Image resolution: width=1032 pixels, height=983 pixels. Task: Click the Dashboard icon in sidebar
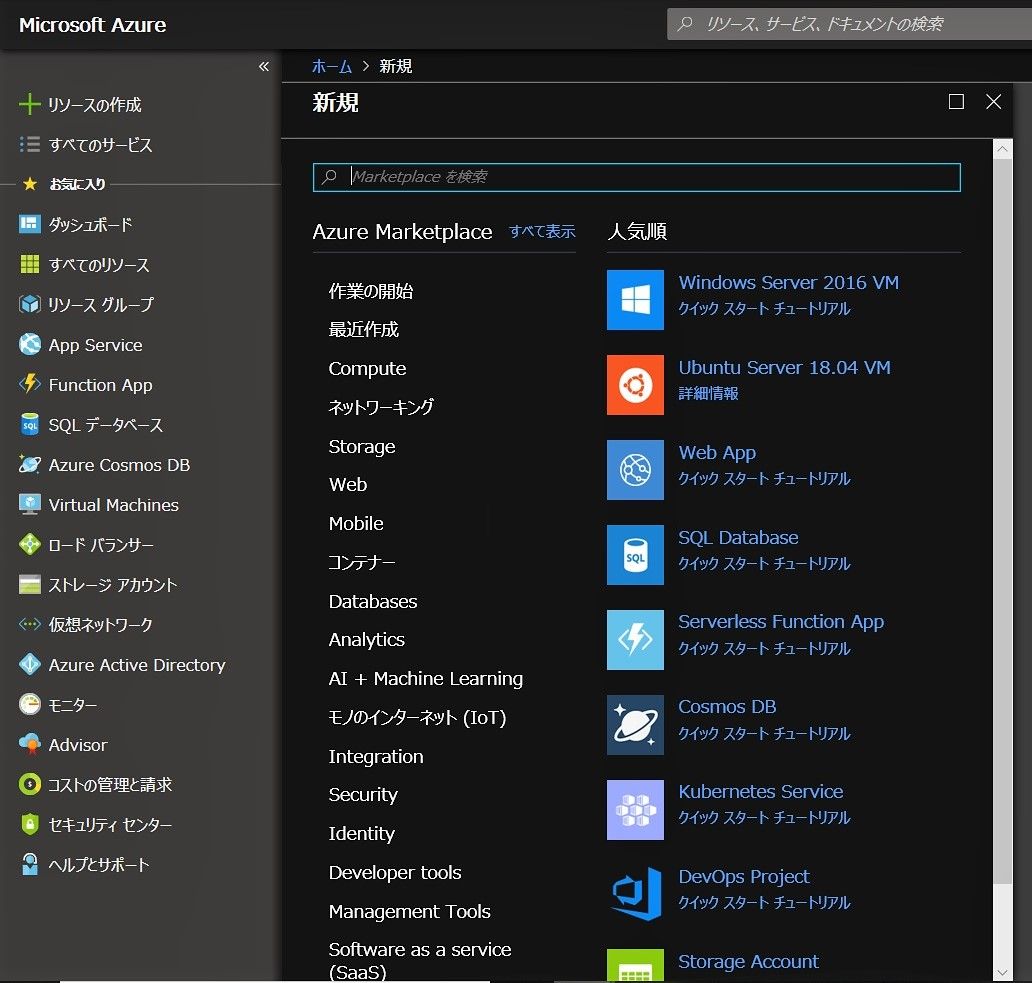[x=29, y=224]
